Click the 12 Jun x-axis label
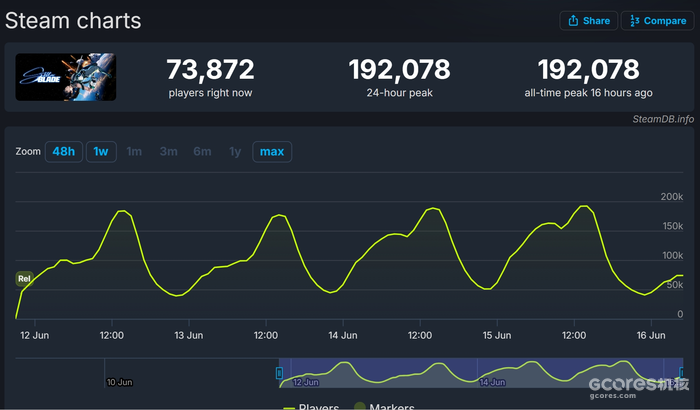 [x=34, y=335]
